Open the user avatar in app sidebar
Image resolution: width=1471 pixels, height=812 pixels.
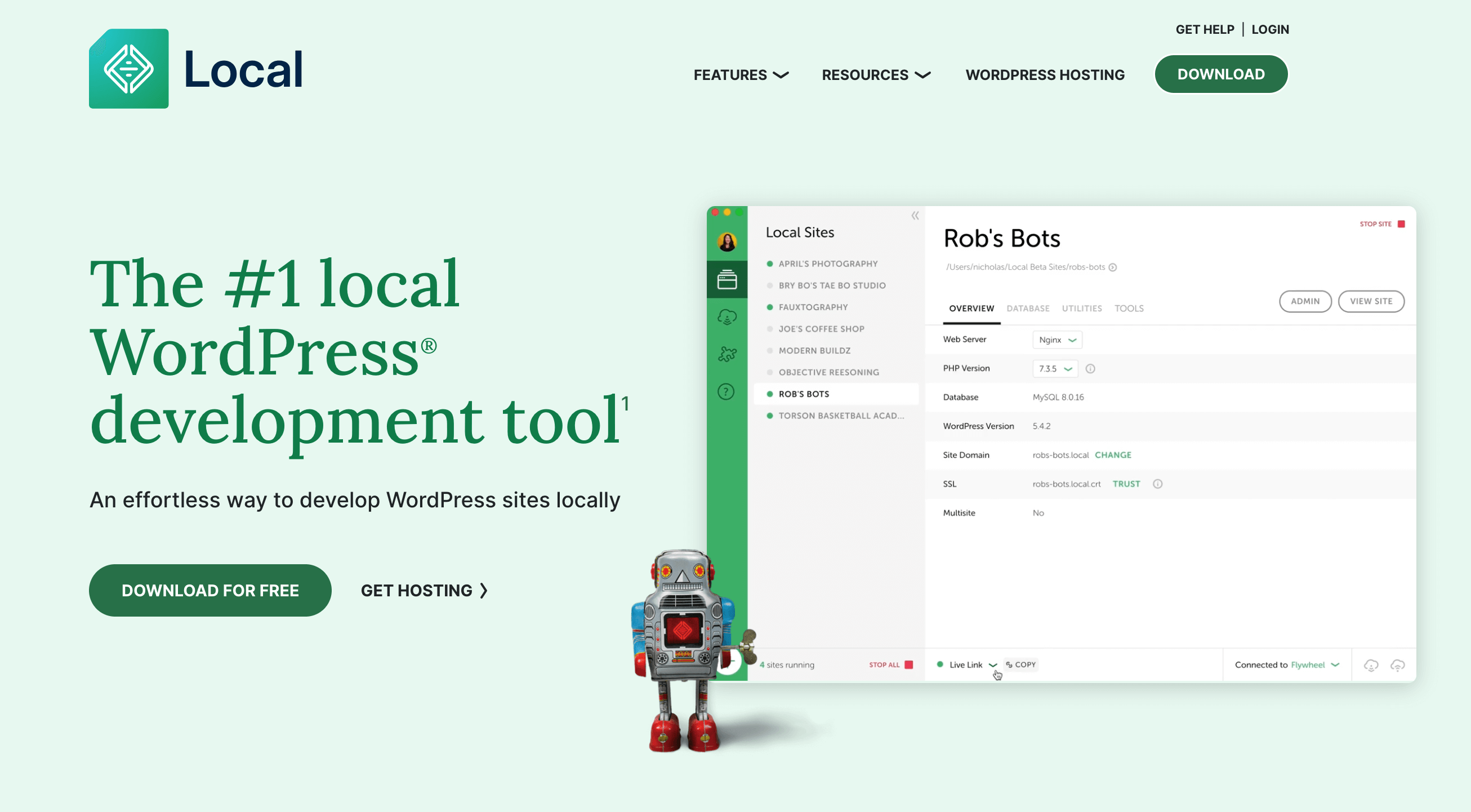tap(727, 242)
